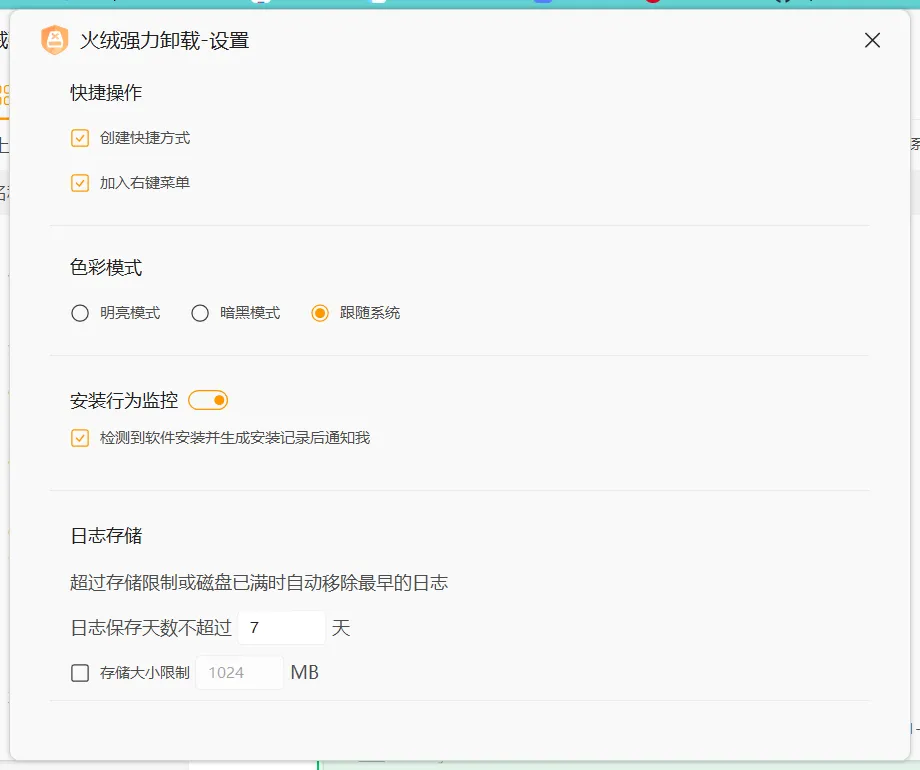
Task: Click the 天 unit label
Action: (341, 628)
